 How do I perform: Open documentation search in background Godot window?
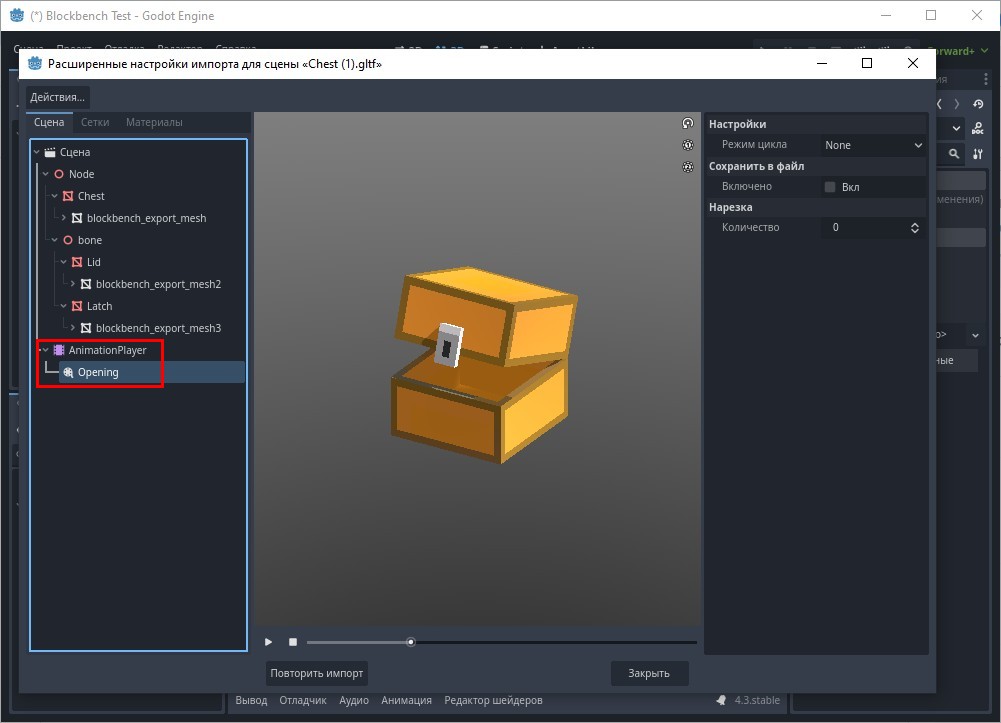tap(977, 128)
